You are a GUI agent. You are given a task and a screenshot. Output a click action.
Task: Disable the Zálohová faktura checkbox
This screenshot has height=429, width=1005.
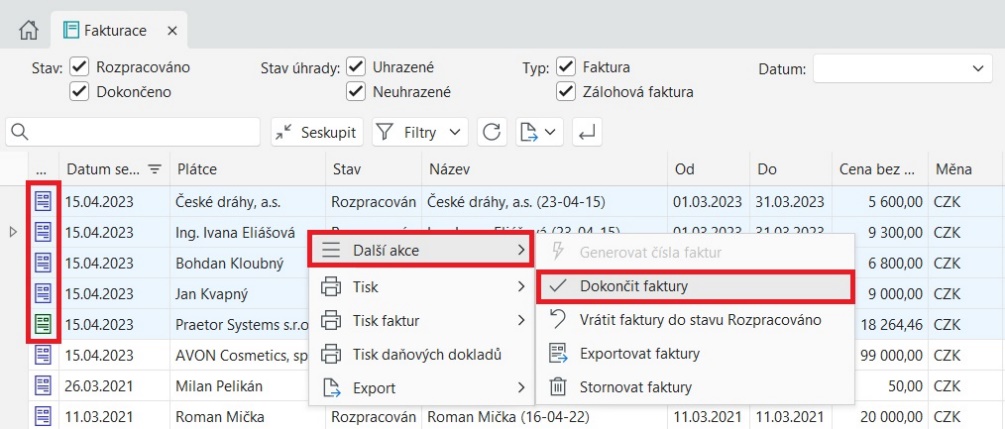565,92
